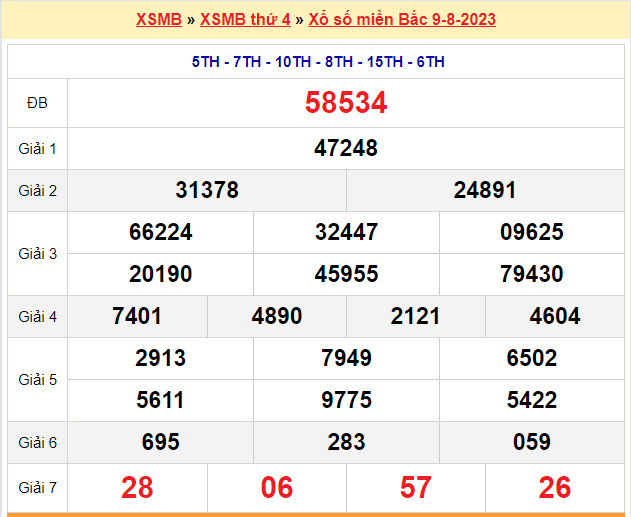Click the Giải 5 row label
The image size is (631, 517).
(x=37, y=380)
